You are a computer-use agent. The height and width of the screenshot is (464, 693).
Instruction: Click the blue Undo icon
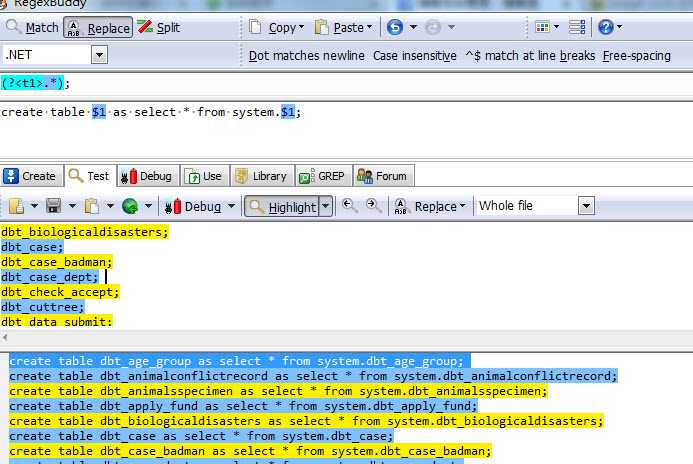[395, 27]
